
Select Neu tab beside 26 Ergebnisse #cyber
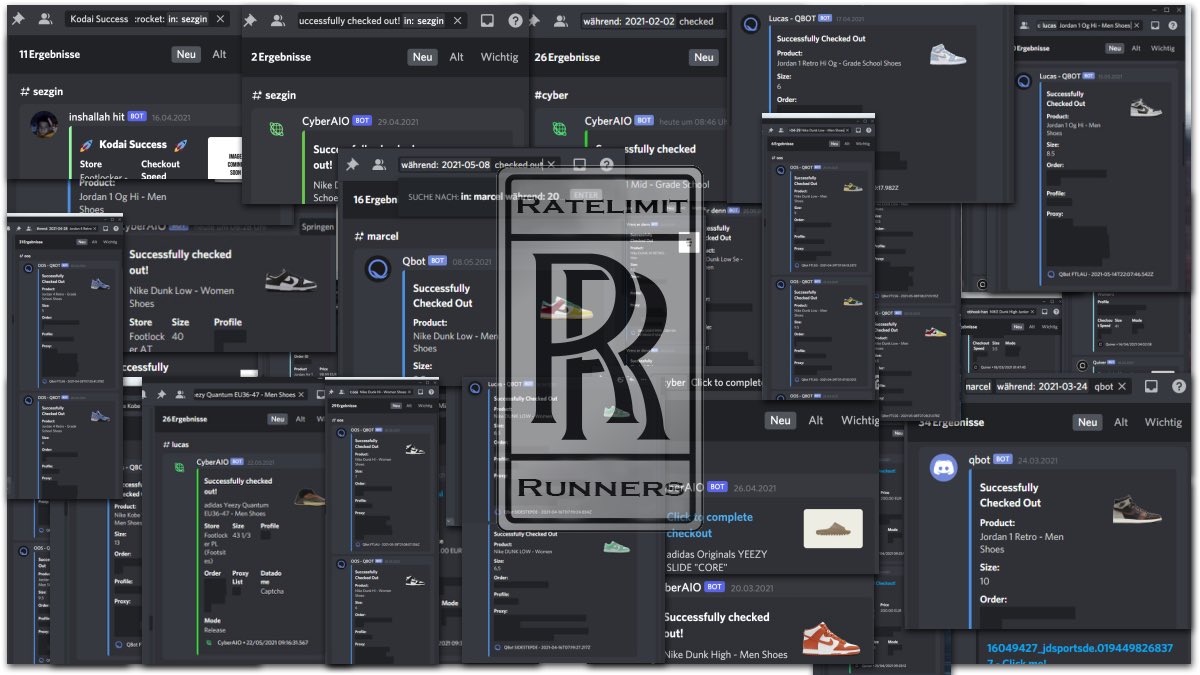[x=704, y=57]
